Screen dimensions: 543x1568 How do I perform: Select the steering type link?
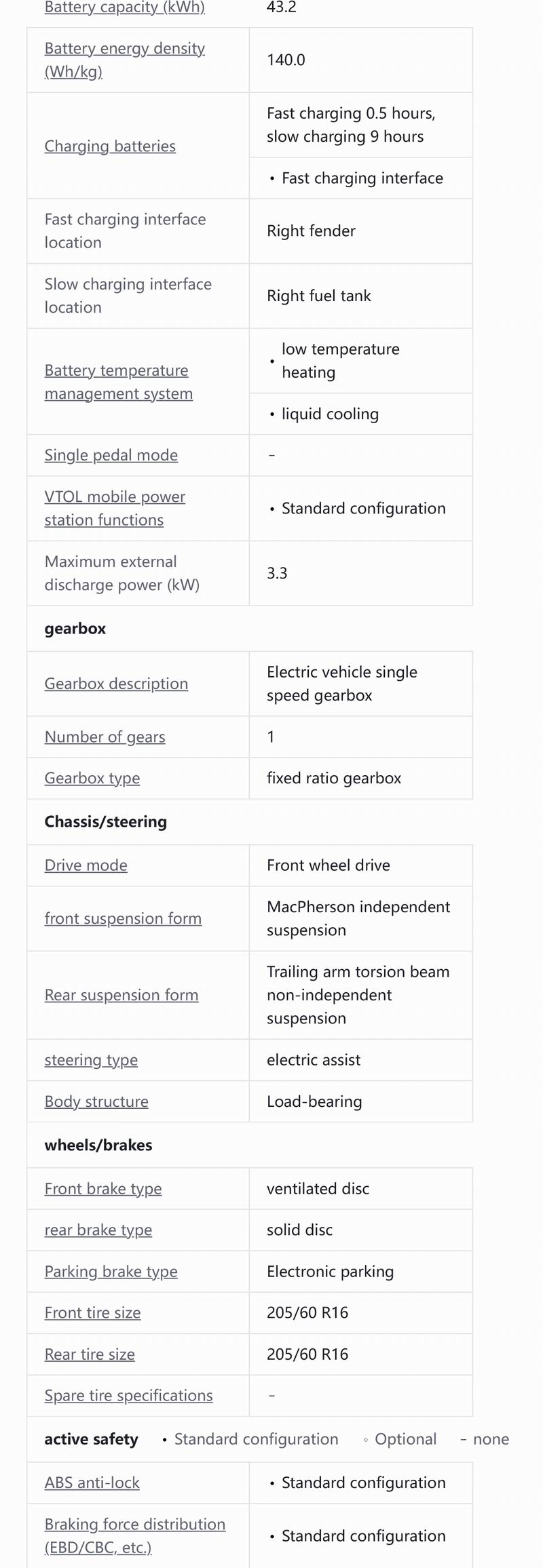point(91,1060)
